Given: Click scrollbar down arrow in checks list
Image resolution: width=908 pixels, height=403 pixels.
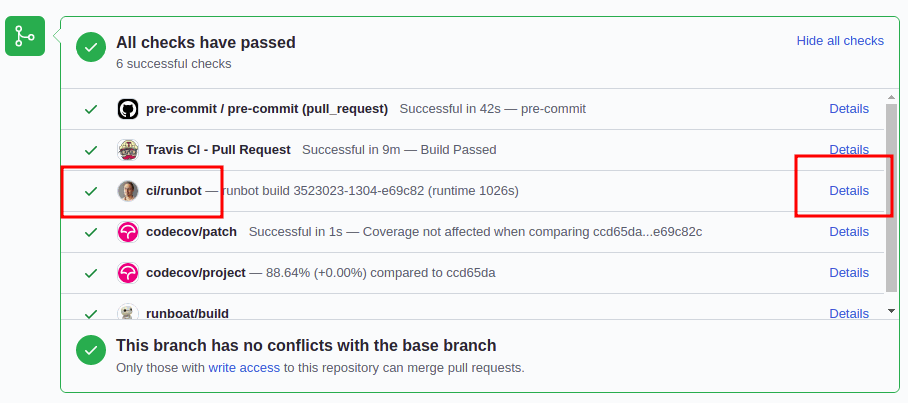Looking at the screenshot, I should (x=891, y=311).
